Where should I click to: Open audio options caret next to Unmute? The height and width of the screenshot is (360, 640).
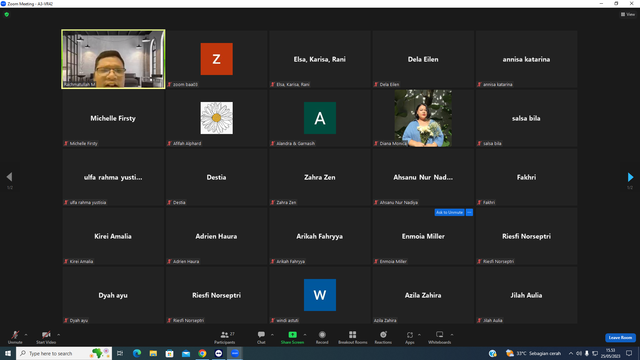[x=26, y=335]
